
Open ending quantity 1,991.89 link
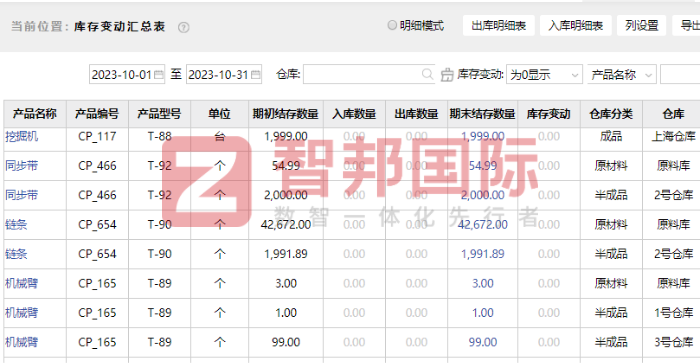(x=483, y=254)
